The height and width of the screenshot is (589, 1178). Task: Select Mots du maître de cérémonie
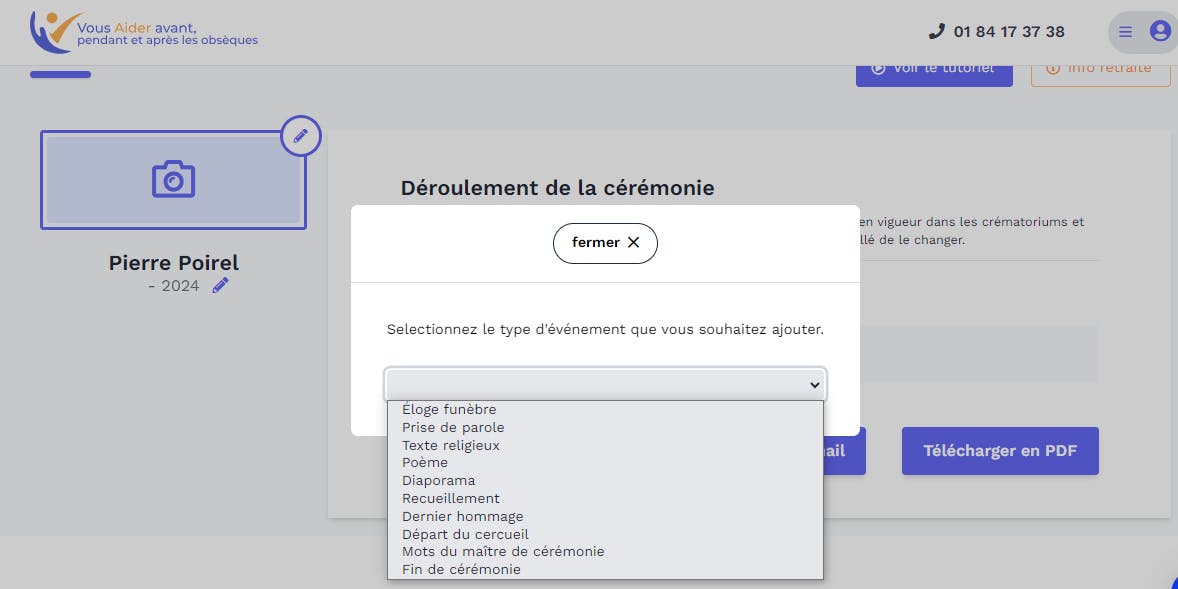pyautogui.click(x=606, y=551)
